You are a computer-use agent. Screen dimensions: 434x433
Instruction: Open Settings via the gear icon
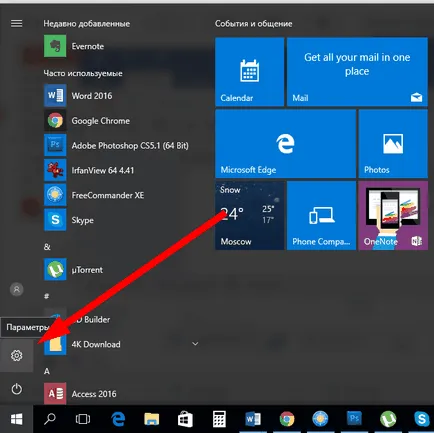coord(17,355)
